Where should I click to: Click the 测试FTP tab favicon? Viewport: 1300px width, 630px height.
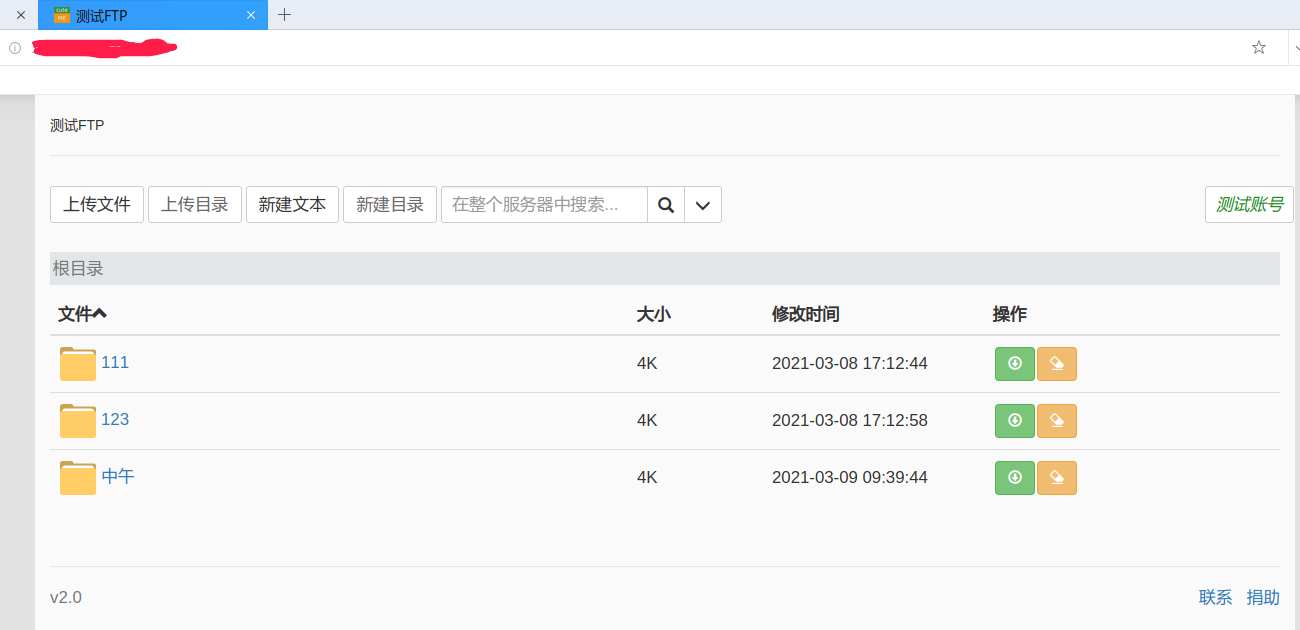[x=61, y=15]
